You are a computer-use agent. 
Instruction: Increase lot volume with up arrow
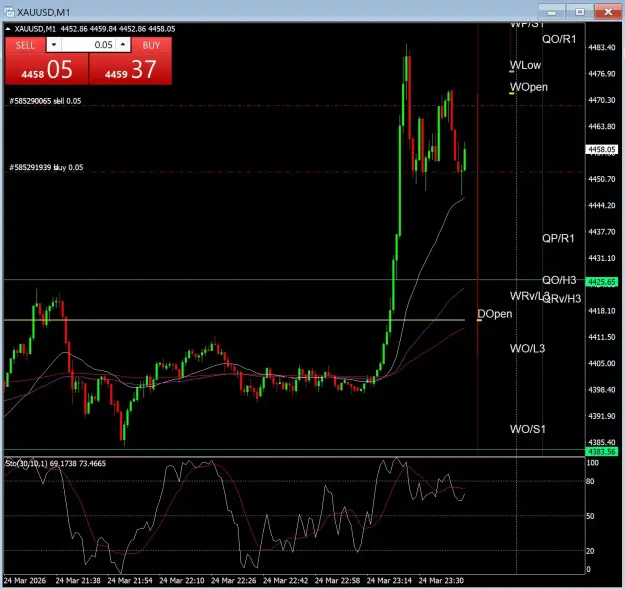coord(123,45)
